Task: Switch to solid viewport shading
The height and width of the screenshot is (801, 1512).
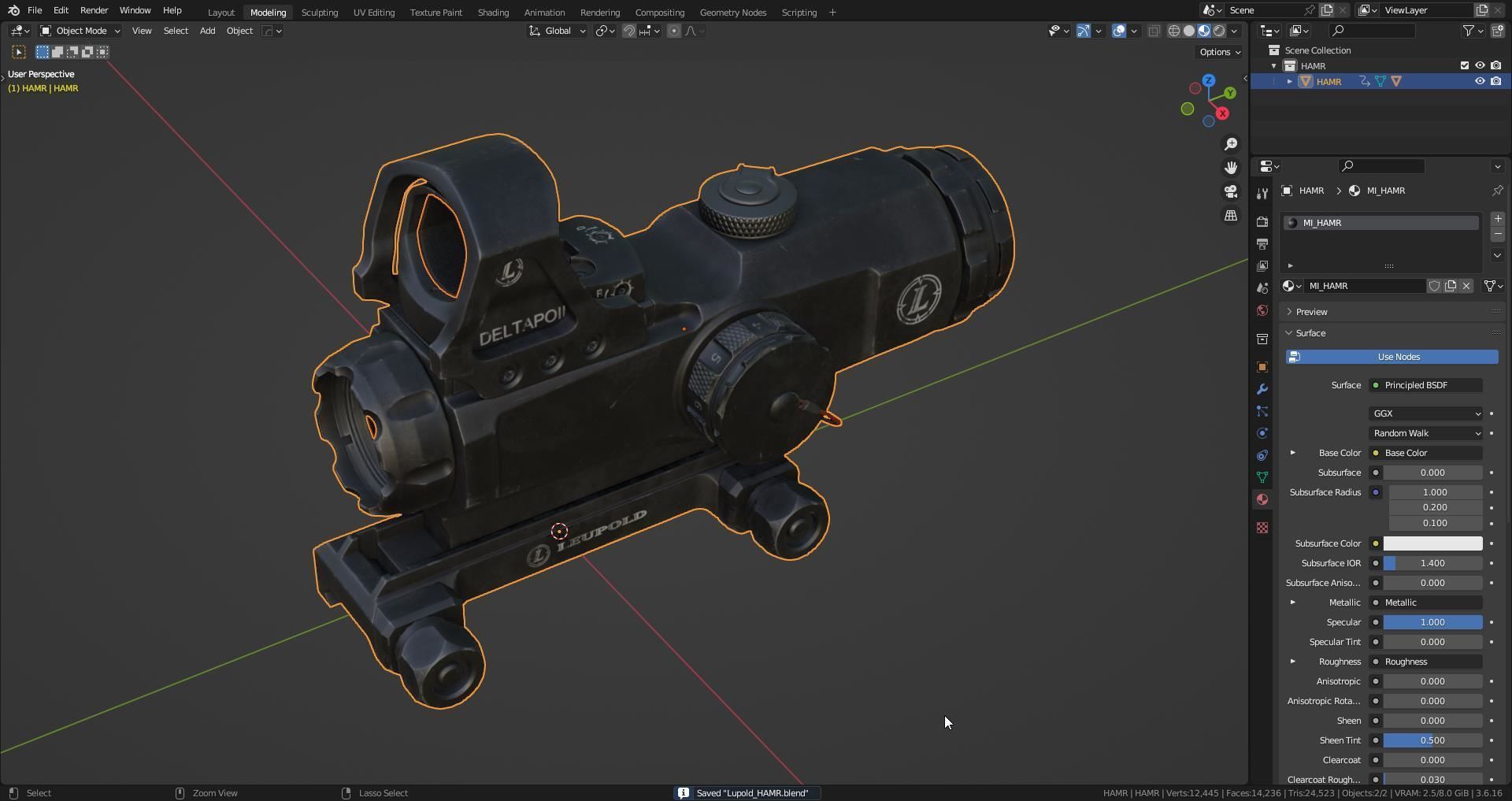Action: pyautogui.click(x=1189, y=31)
